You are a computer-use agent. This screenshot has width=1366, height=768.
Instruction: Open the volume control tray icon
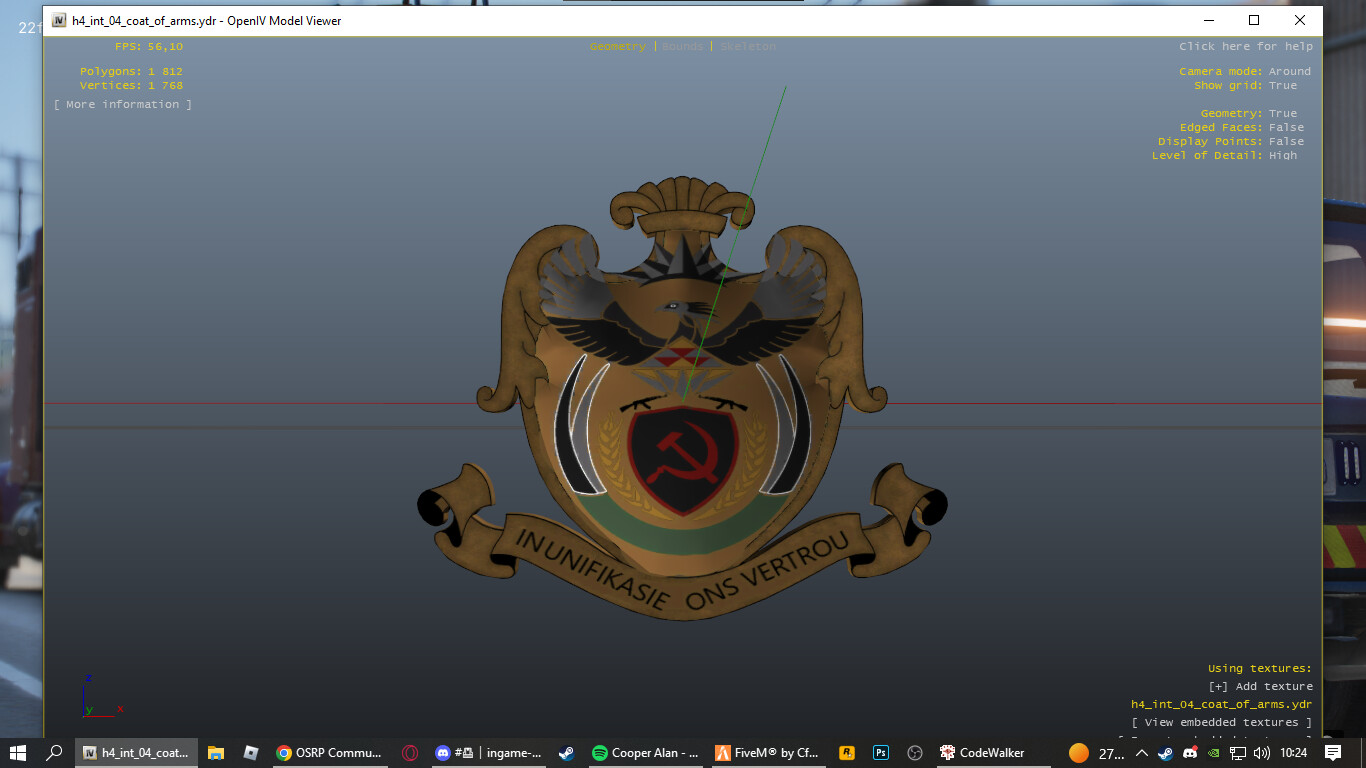tap(1262, 752)
